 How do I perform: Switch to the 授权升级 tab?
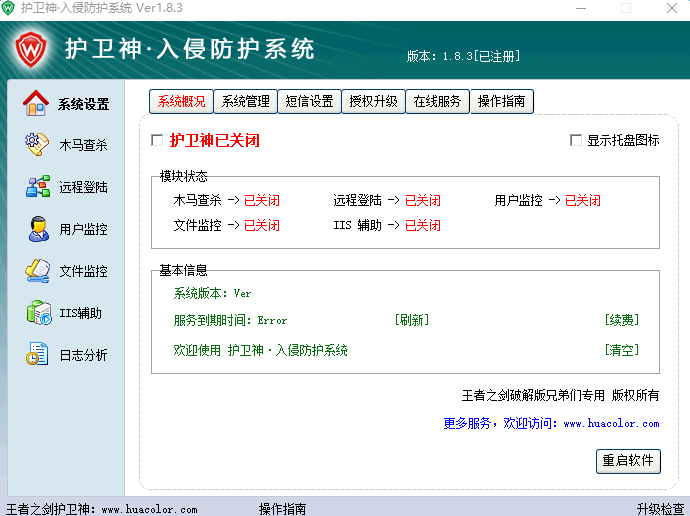point(373,102)
